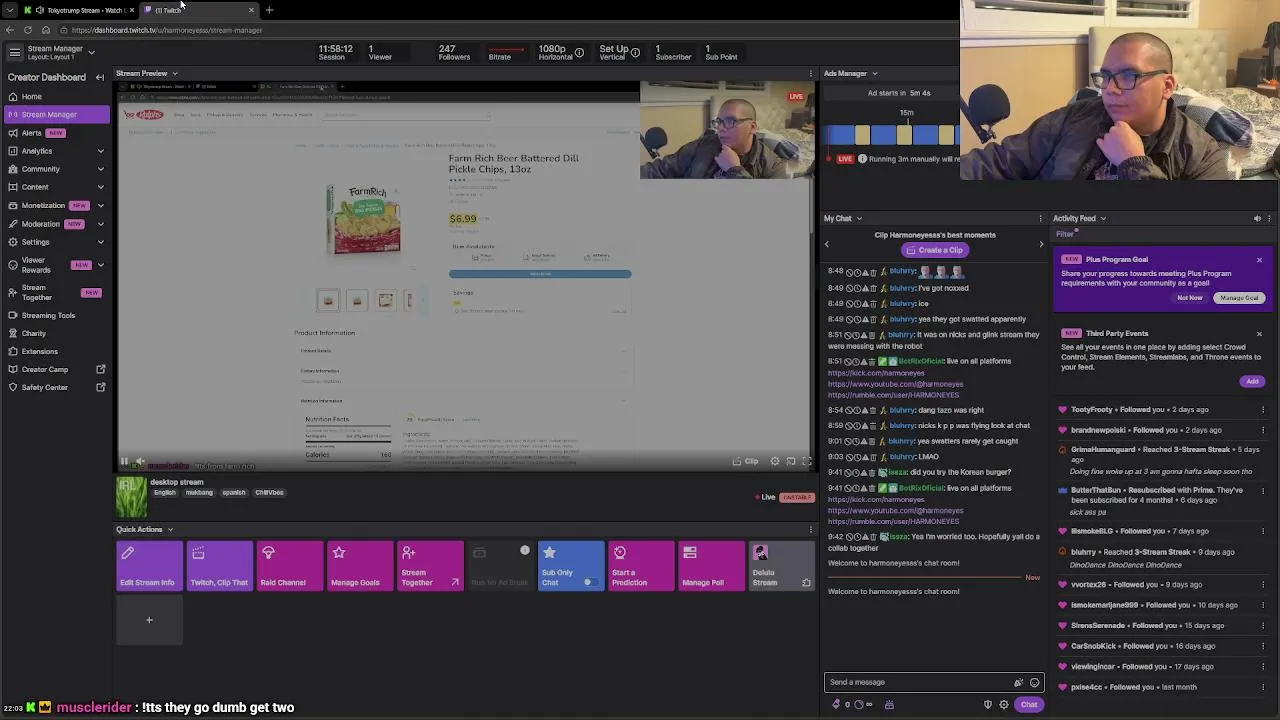
Task: Click the Stream Together quick action
Action: 431,566
